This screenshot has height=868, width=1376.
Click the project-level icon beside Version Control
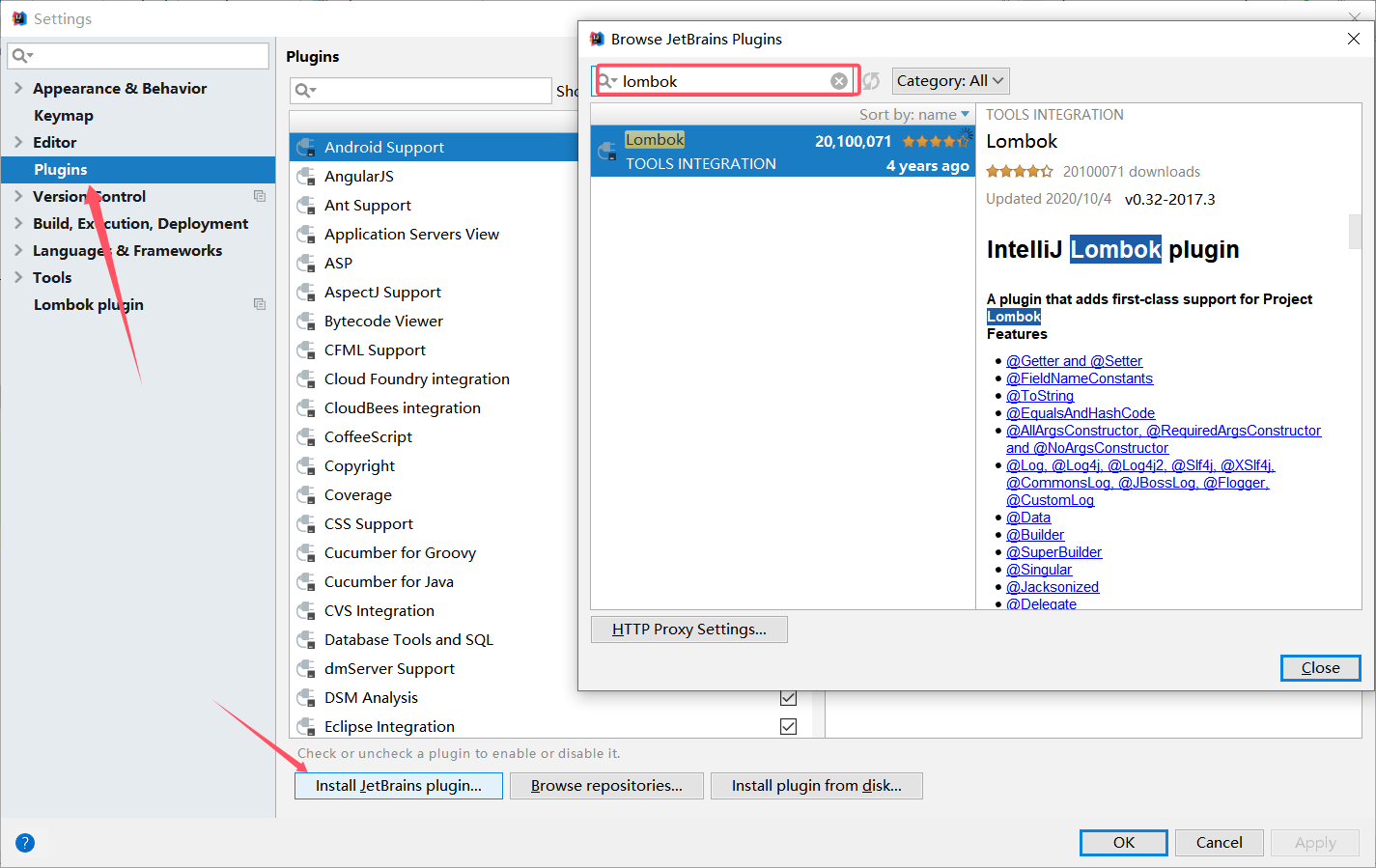[x=260, y=196]
